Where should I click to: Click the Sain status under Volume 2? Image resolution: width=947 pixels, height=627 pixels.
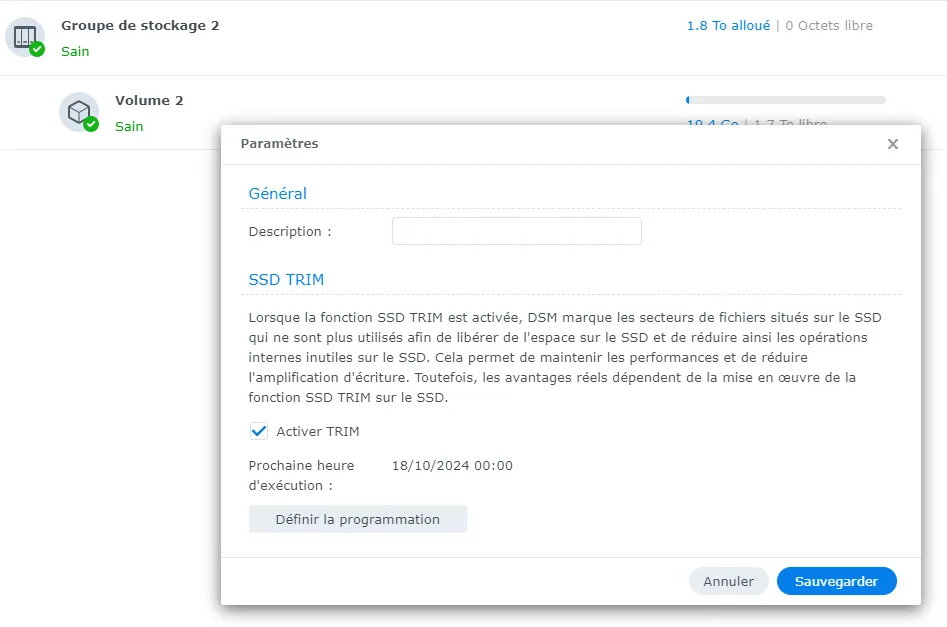[129, 126]
